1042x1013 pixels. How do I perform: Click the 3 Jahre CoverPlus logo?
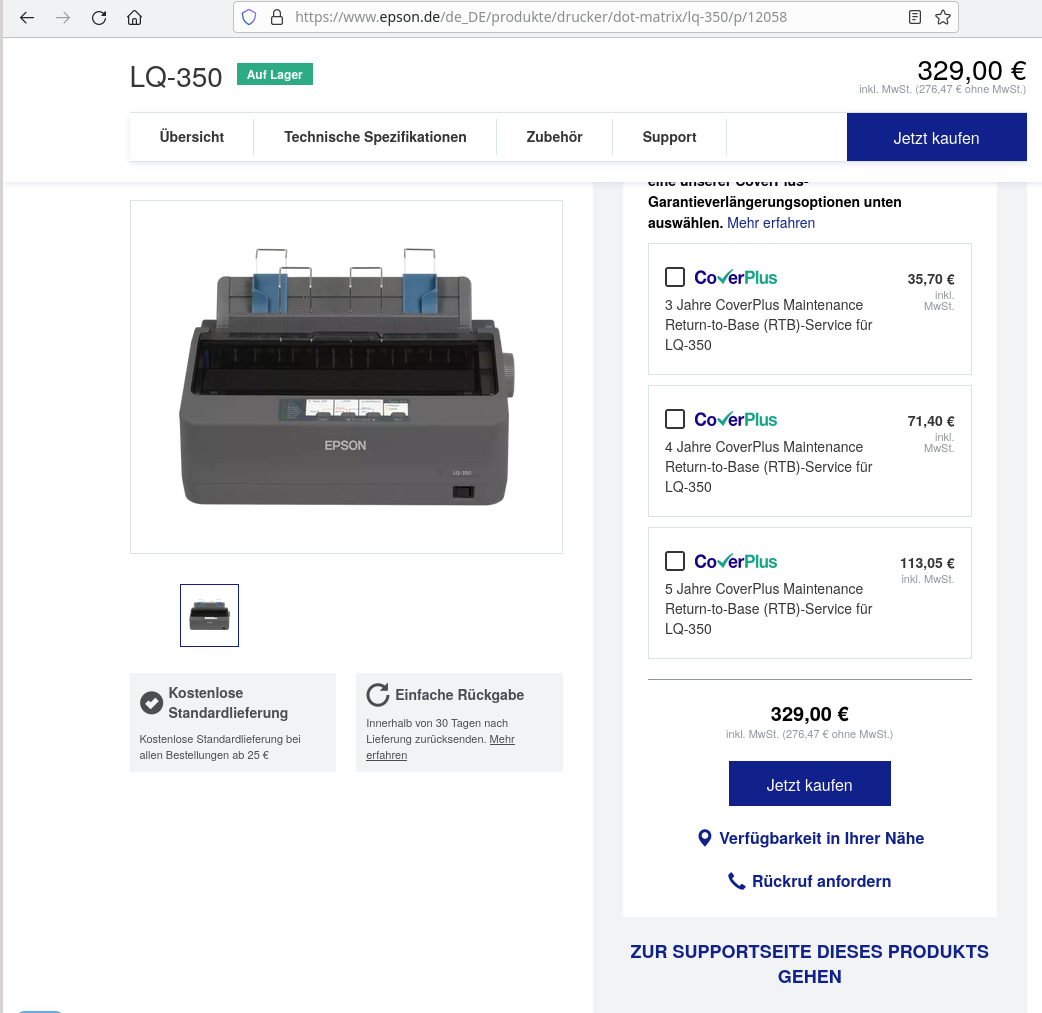pos(736,277)
